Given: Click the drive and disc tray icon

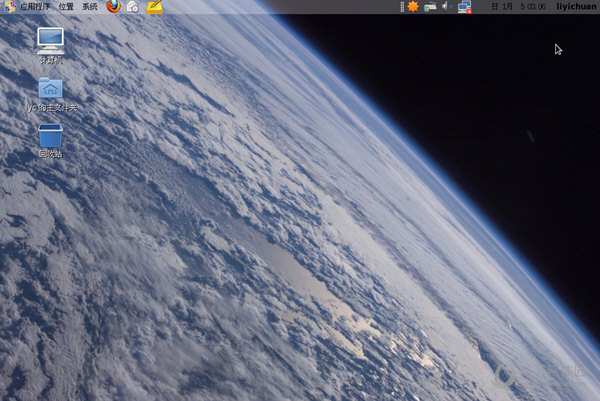Looking at the screenshot, I should (430, 7).
